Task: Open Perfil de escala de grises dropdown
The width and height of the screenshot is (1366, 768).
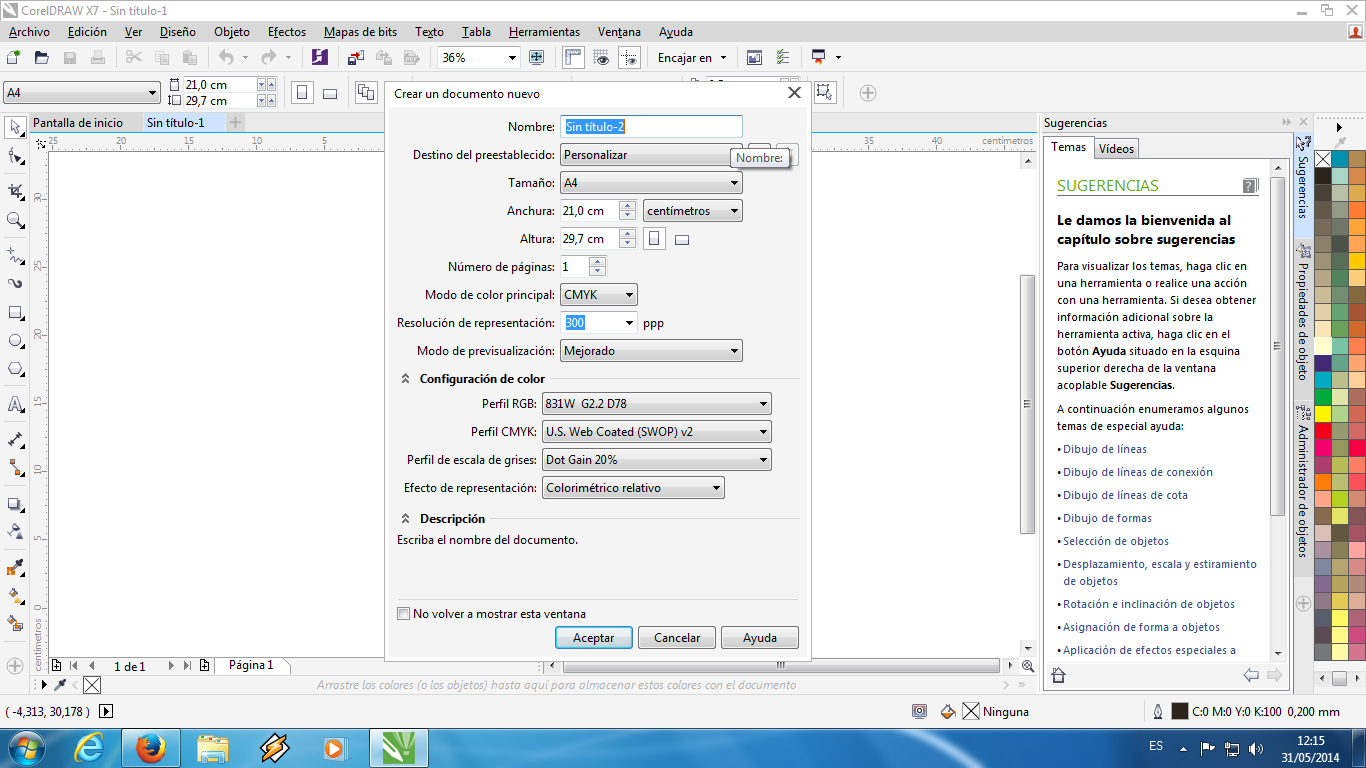Action: pyautogui.click(x=657, y=460)
